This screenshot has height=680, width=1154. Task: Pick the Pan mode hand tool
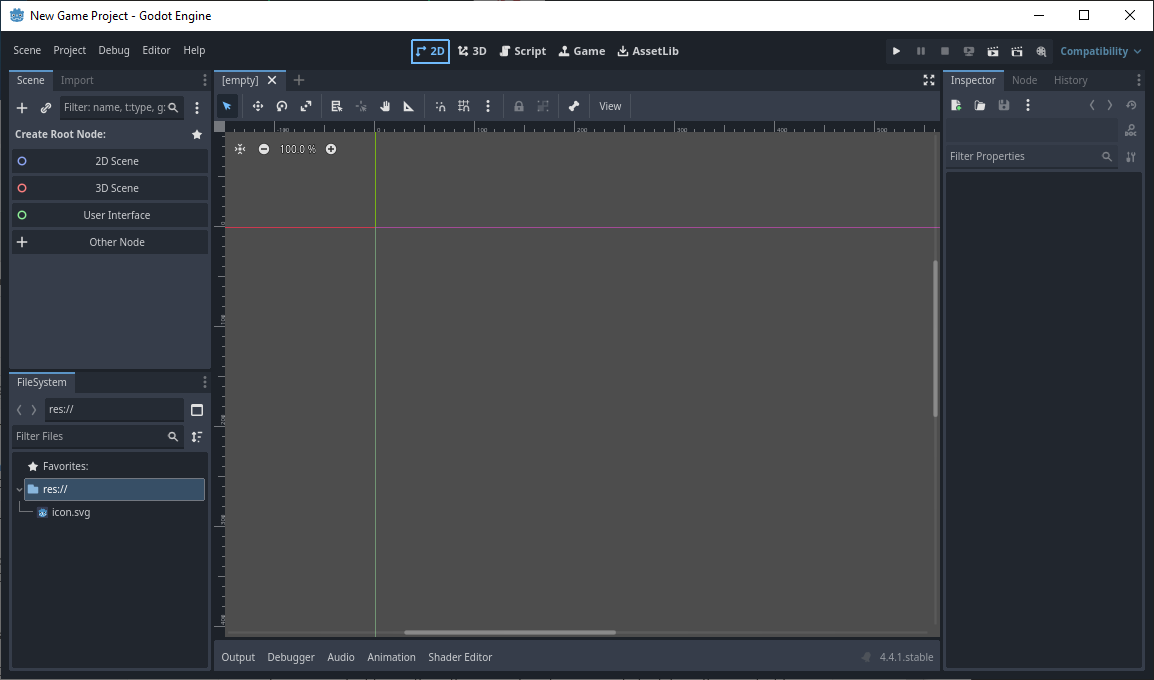coord(385,106)
